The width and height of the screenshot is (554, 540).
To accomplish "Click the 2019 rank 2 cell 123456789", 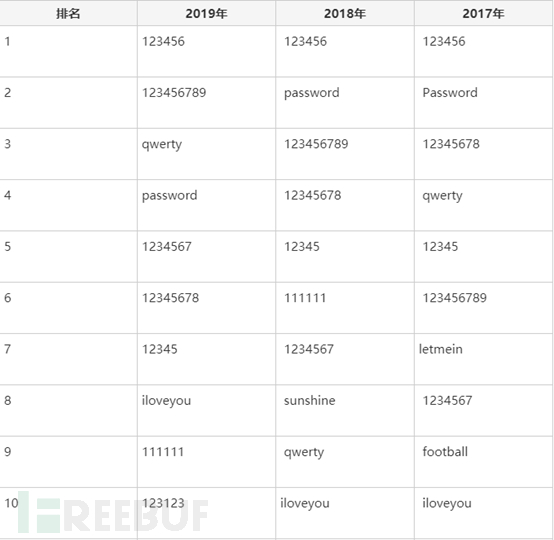I will [x=206, y=103].
